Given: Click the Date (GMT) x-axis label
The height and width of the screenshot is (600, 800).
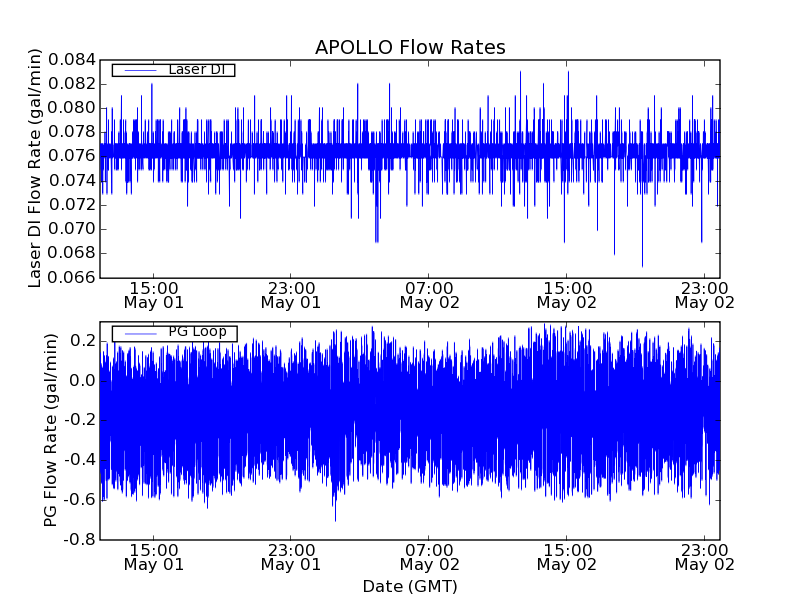Looking at the screenshot, I should [410, 586].
